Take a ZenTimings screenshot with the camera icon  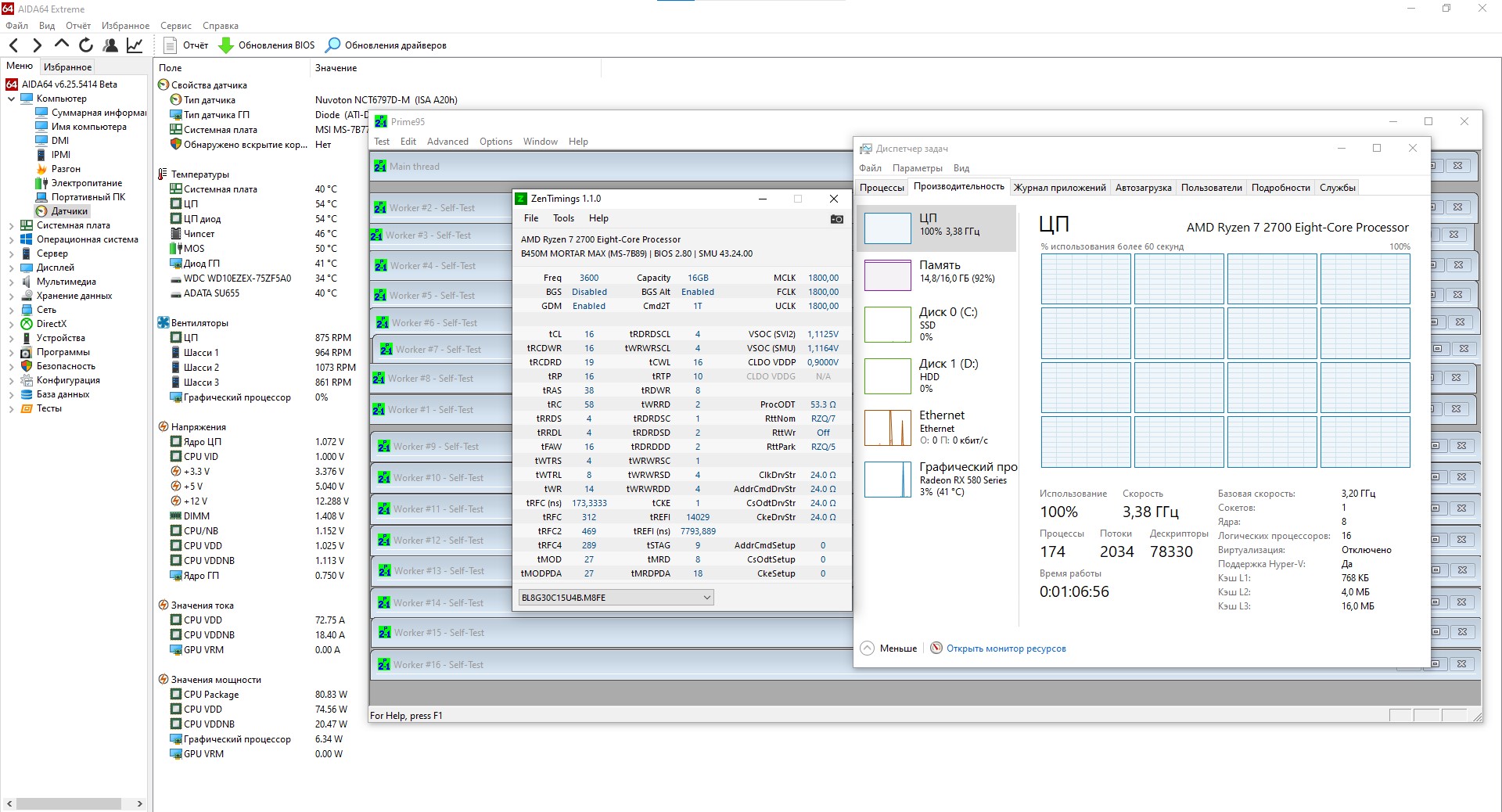point(836,219)
